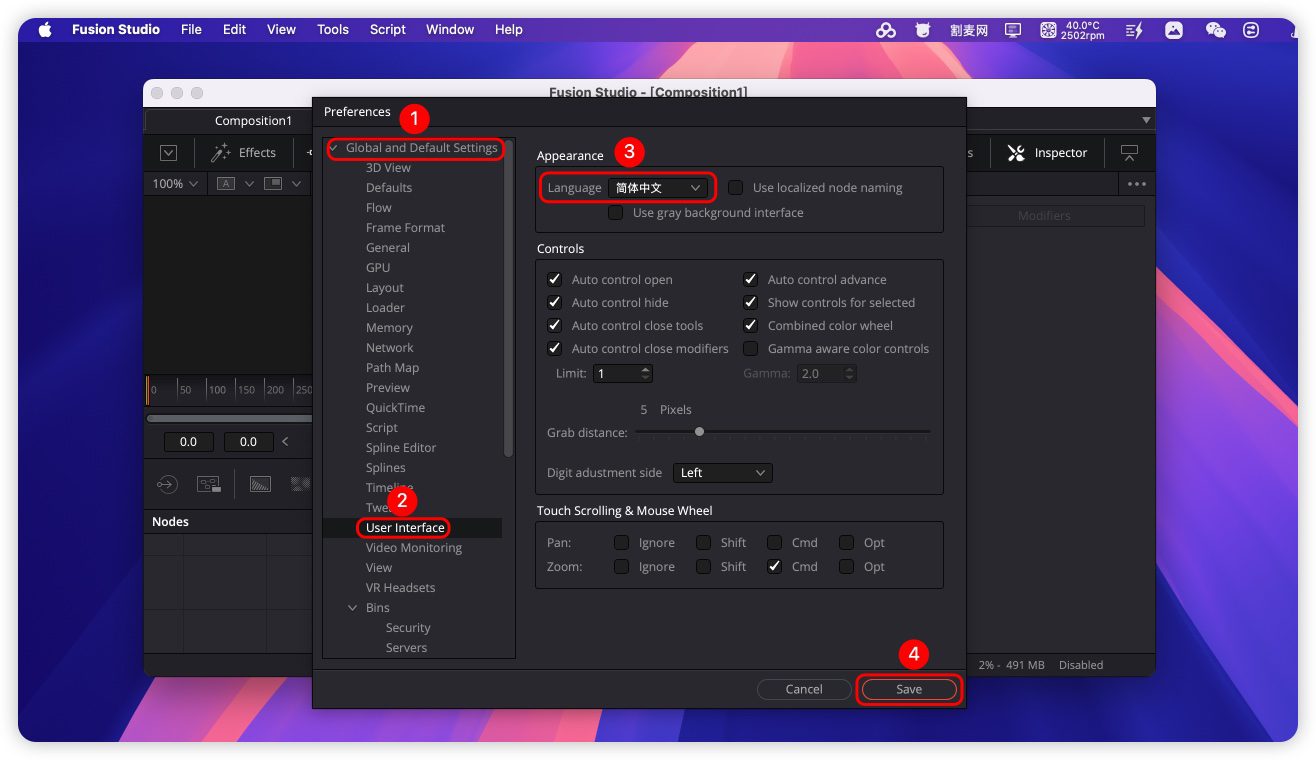This screenshot has height=760, width=1316.
Task: Uncheck Auto control hide option
Action: point(555,303)
